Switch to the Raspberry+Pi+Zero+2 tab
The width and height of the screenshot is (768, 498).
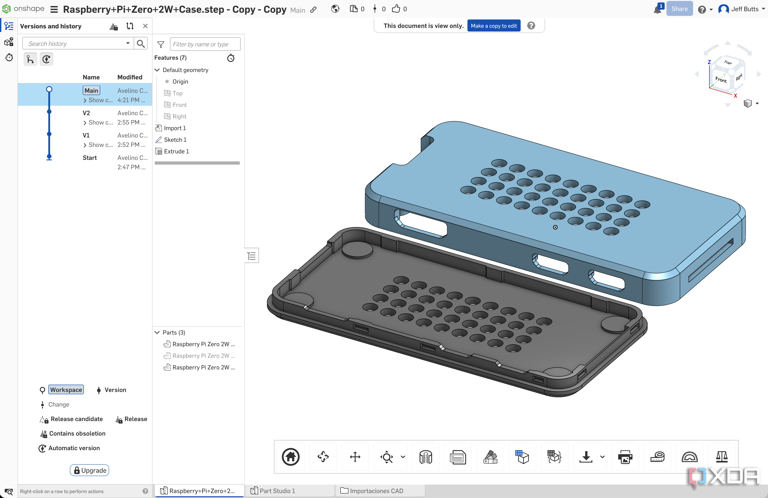click(x=199, y=491)
